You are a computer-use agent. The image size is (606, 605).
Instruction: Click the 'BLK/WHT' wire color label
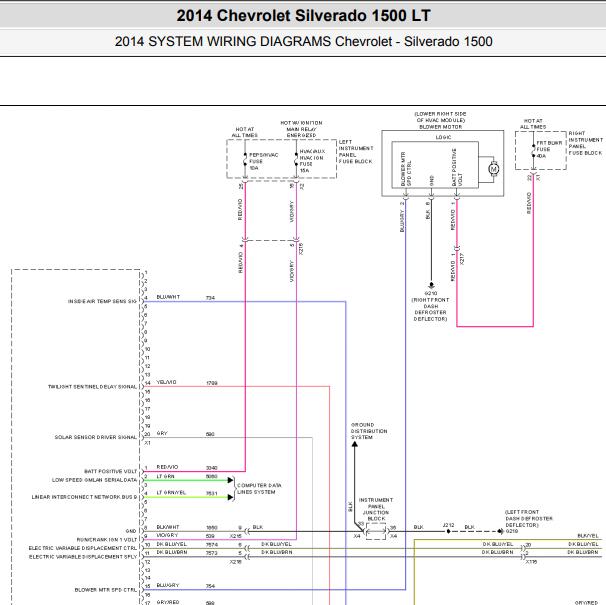[168, 527]
